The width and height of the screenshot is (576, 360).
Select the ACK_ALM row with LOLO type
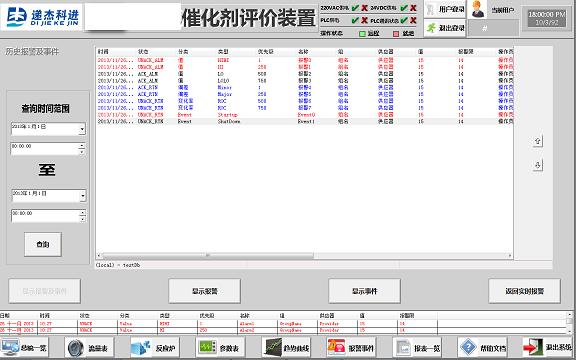tap(305, 80)
